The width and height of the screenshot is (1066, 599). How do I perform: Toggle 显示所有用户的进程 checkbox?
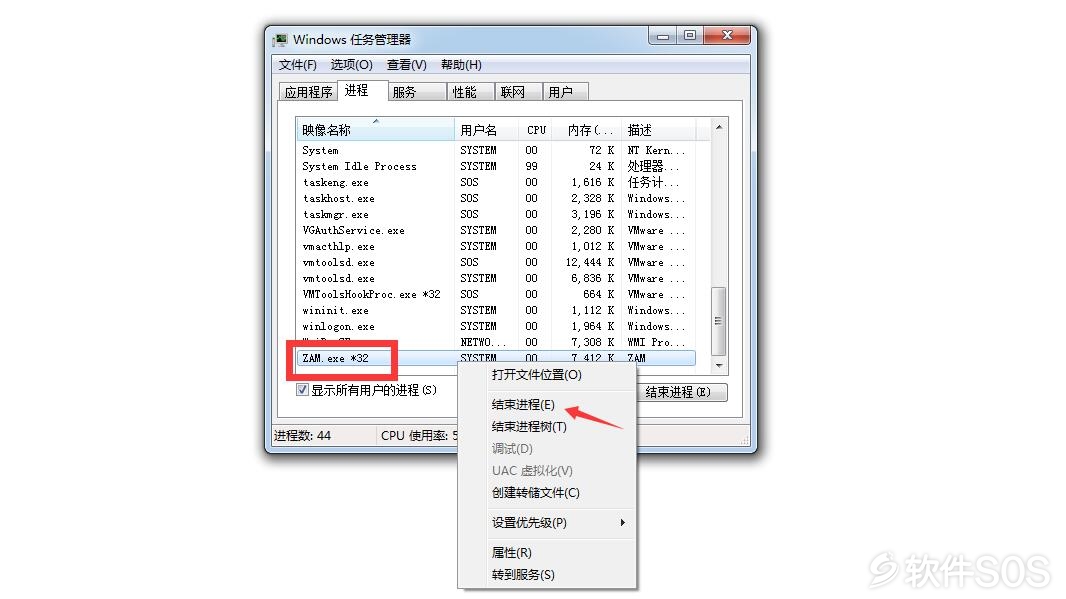[303, 390]
